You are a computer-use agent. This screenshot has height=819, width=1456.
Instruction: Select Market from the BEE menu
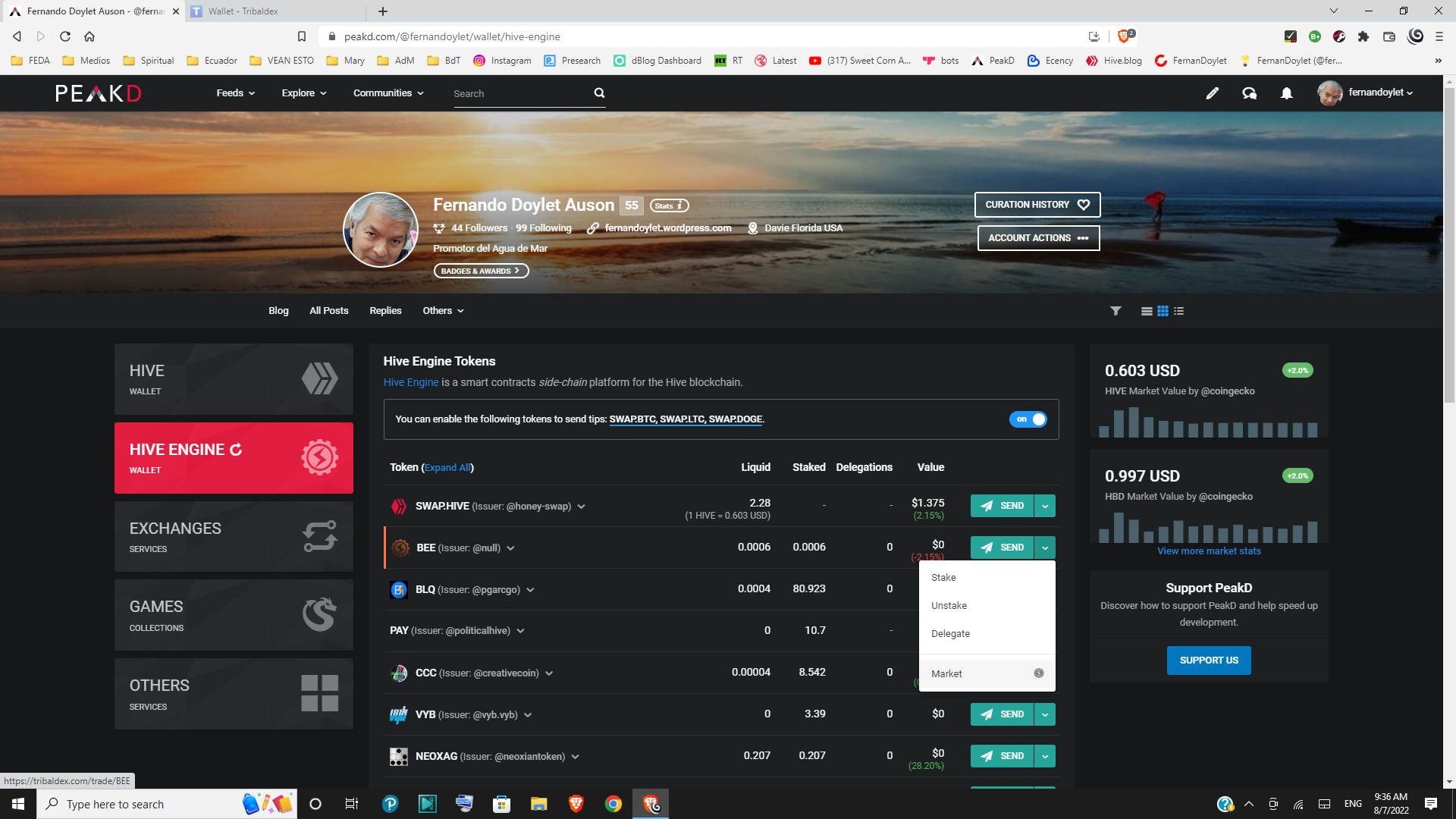click(x=987, y=673)
